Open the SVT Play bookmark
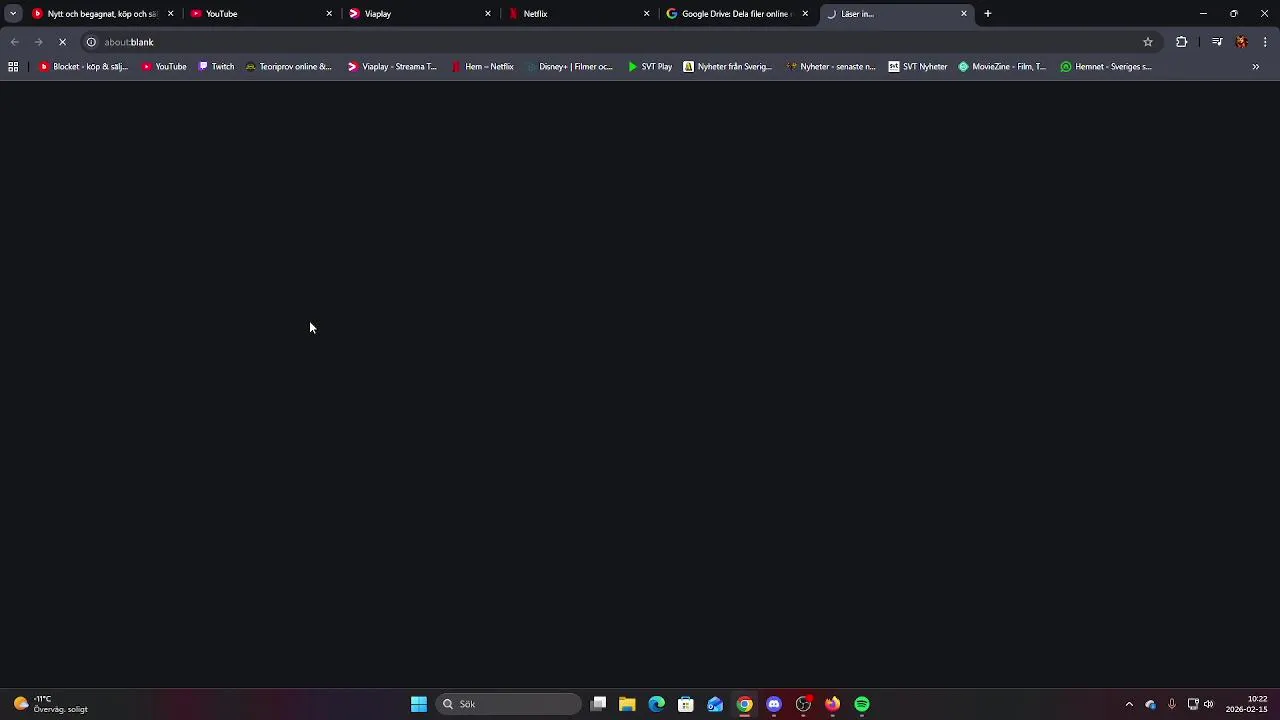The image size is (1280, 720). (x=649, y=67)
